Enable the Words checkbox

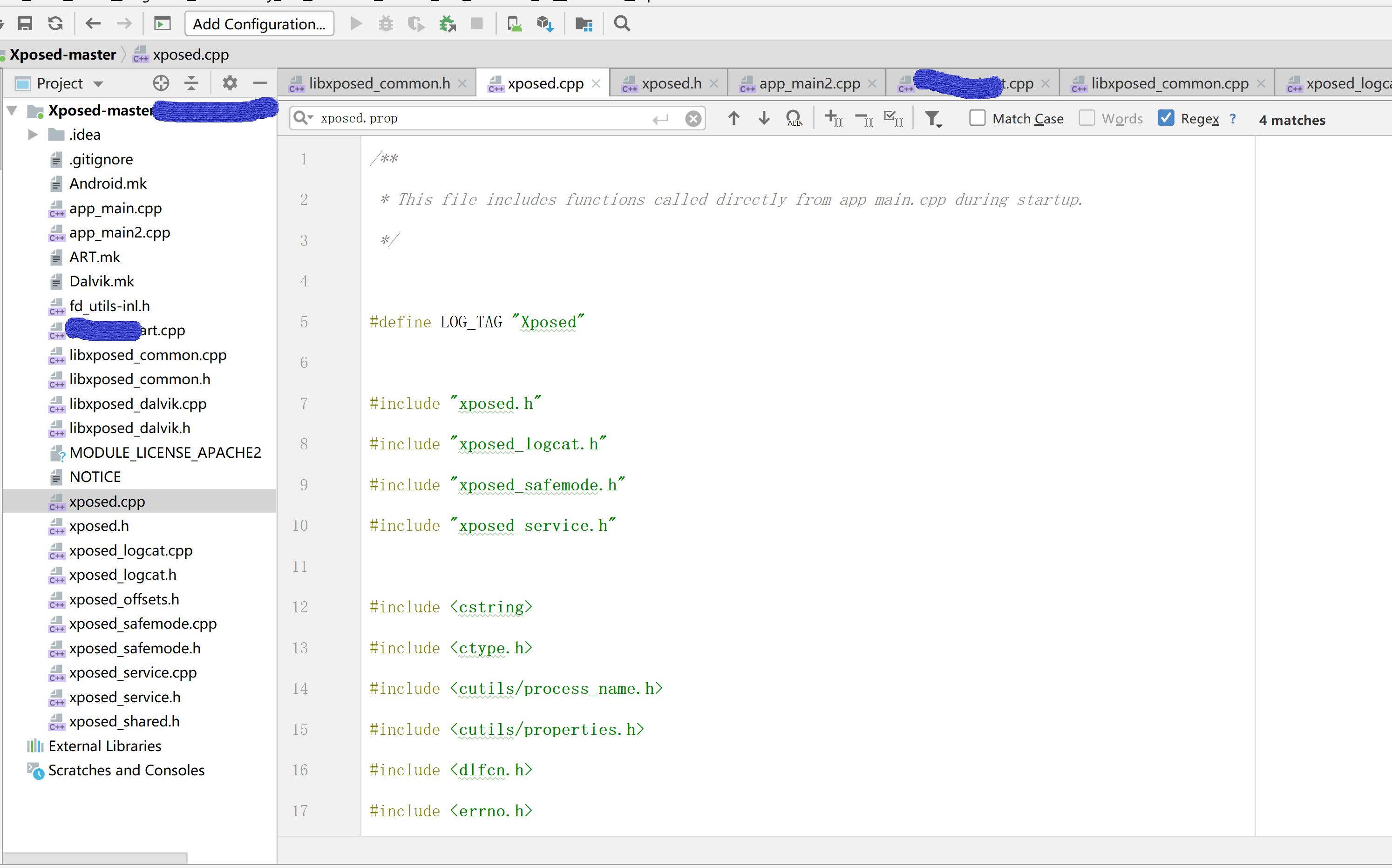click(x=1086, y=118)
